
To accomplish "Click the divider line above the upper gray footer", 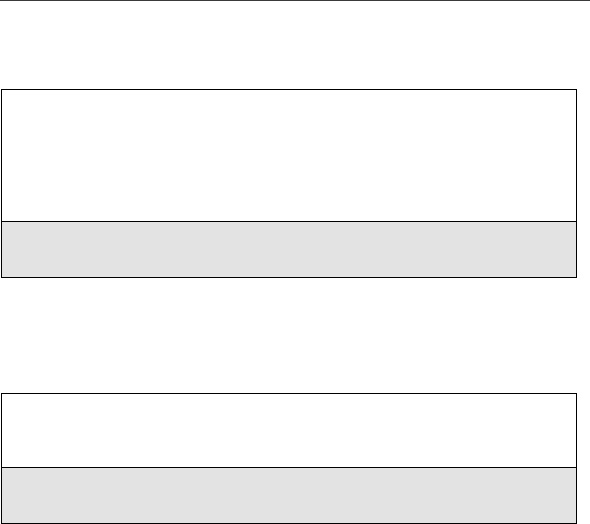I will [x=289, y=222].
